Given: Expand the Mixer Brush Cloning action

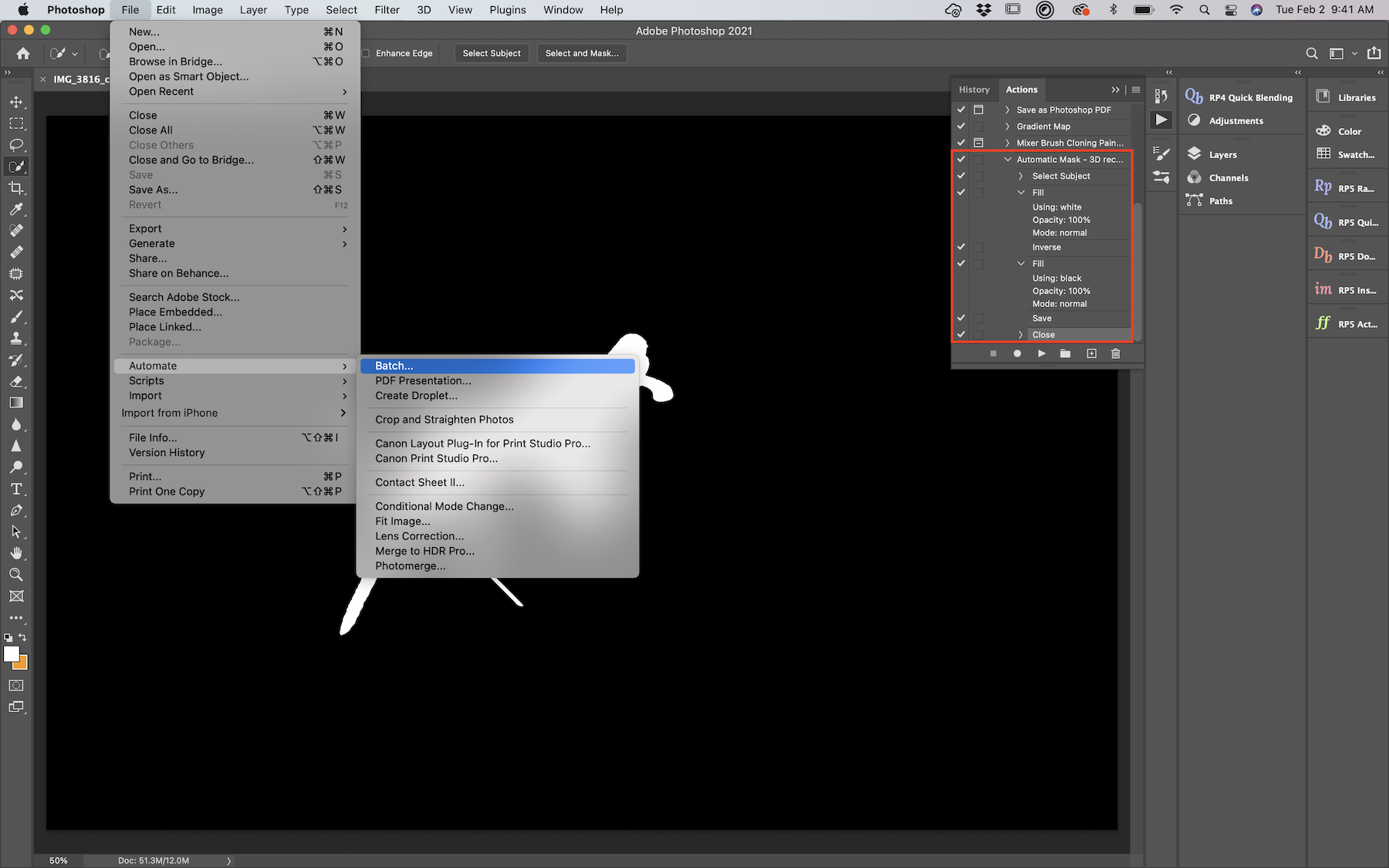Looking at the screenshot, I should pos(1008,143).
